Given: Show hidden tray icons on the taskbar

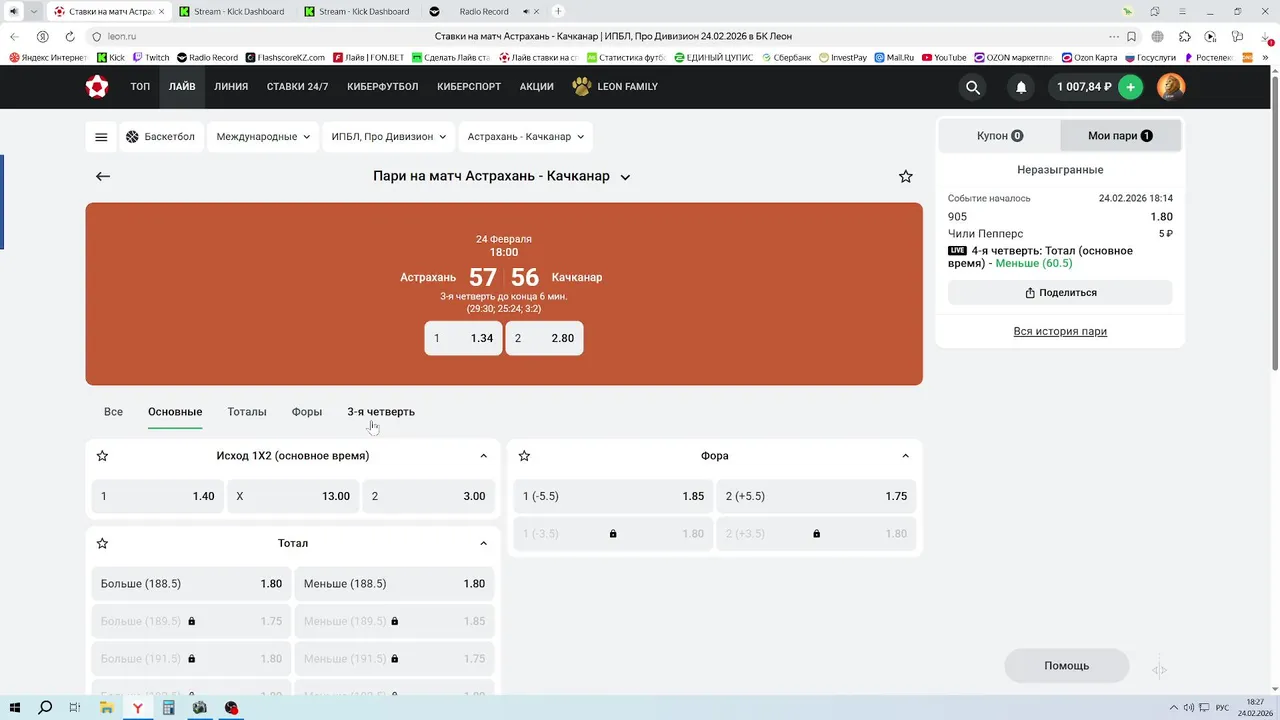Looking at the screenshot, I should tap(1175, 708).
